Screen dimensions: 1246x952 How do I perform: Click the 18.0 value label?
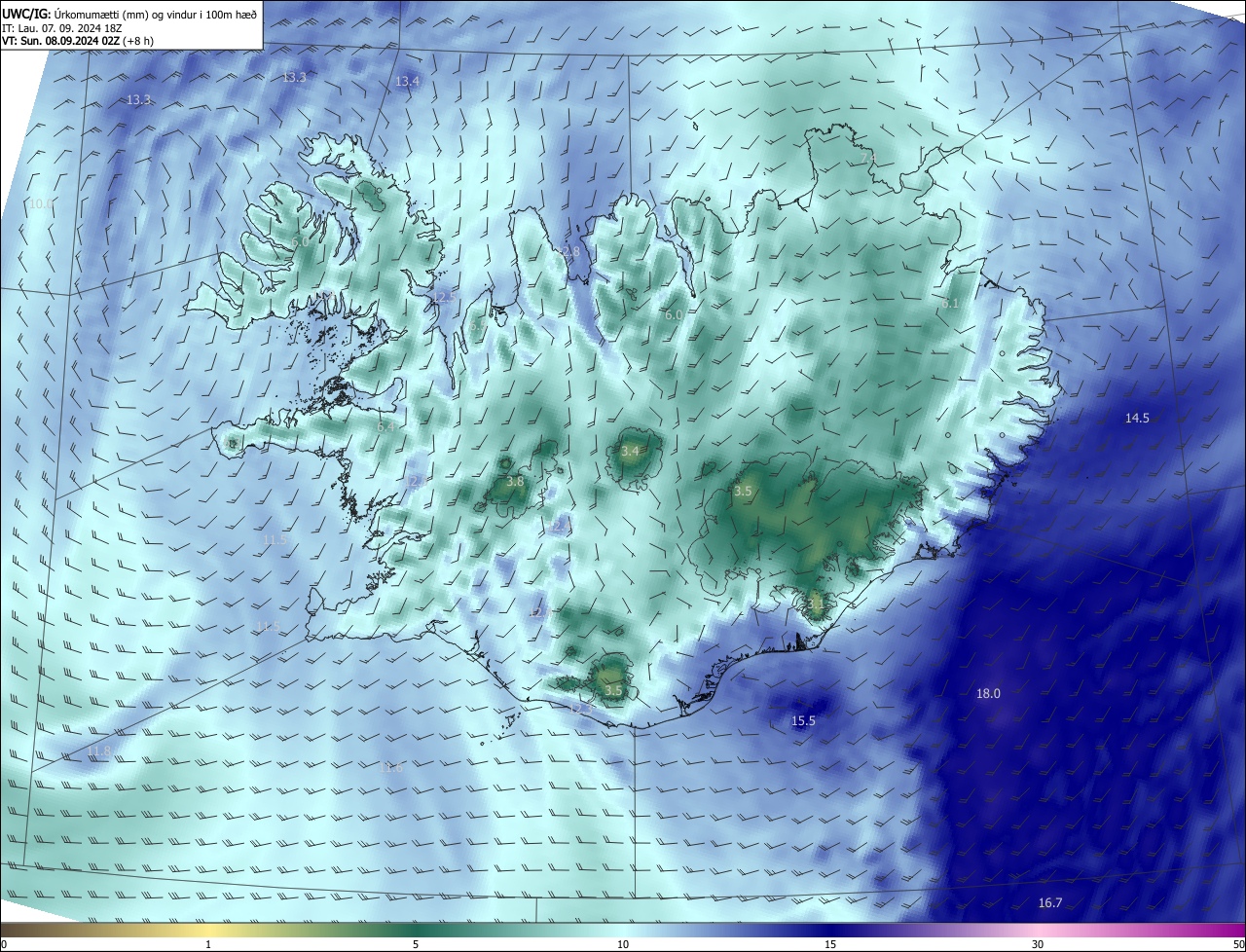(x=988, y=694)
